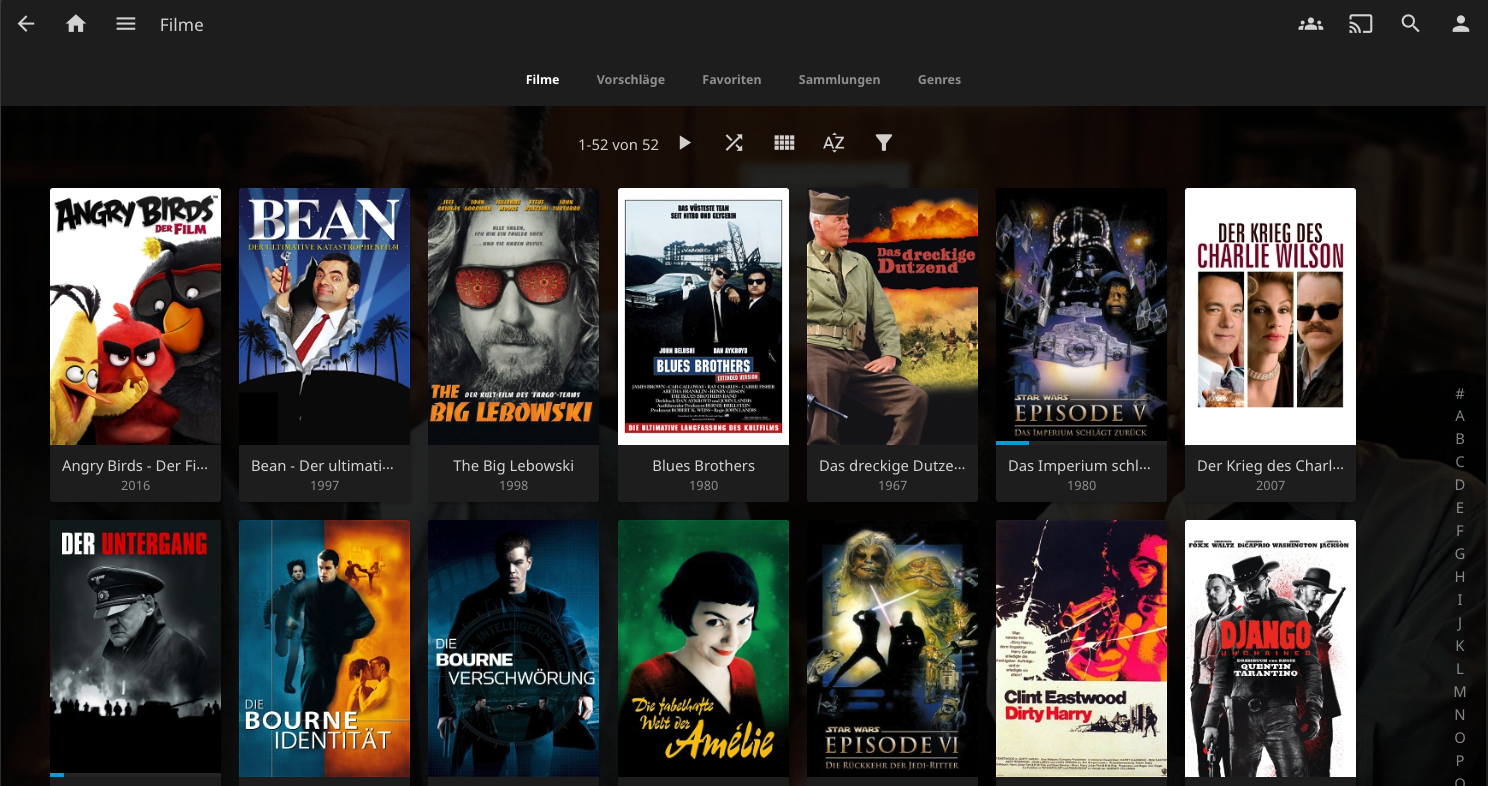This screenshot has height=786, width=1488.
Task: Jump to letter H in alphabet picker
Action: point(1460,577)
